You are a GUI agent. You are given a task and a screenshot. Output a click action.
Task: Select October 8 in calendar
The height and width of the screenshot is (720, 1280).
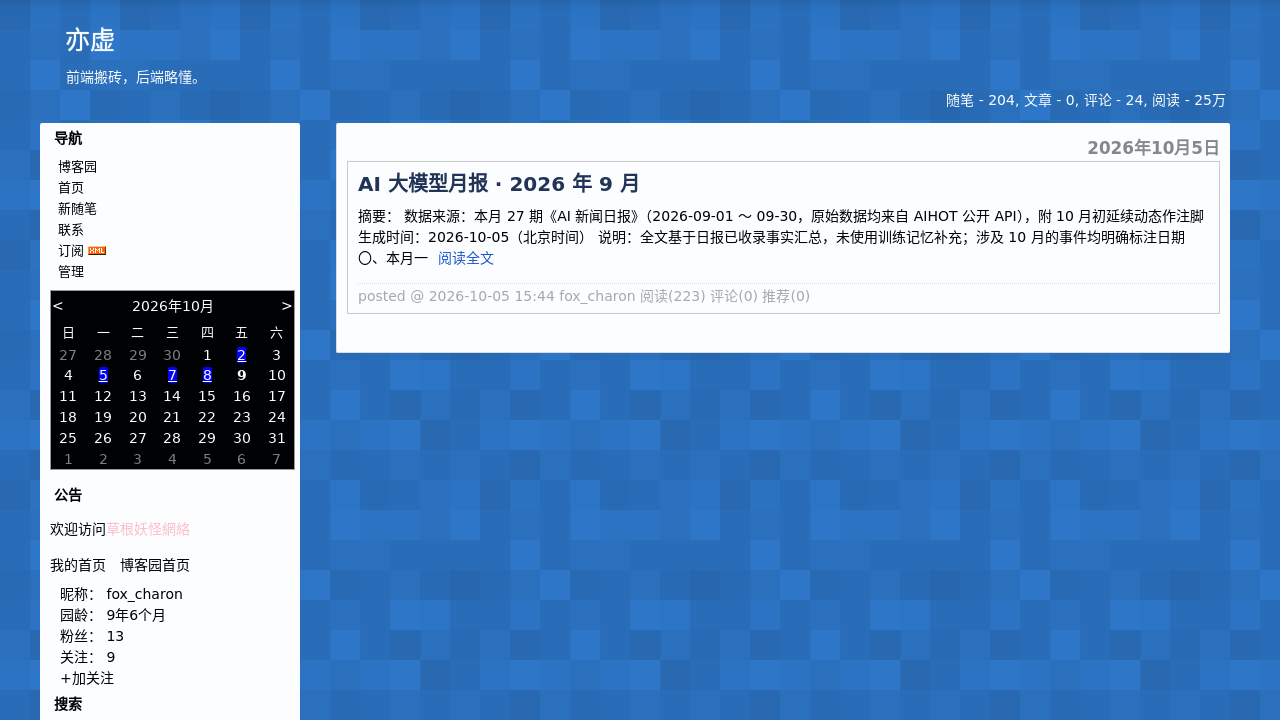(x=207, y=376)
